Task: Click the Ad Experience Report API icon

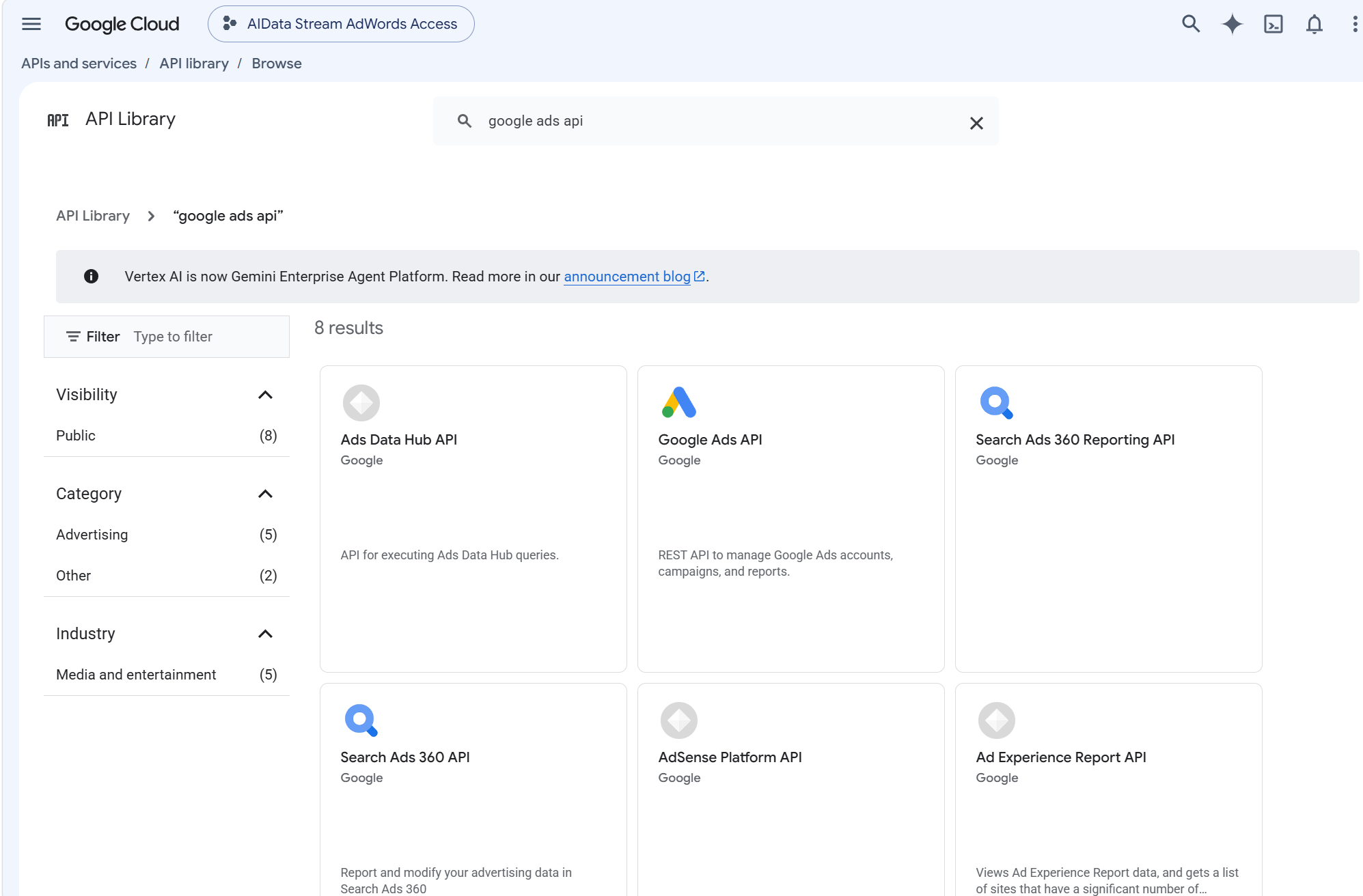Action: pos(997,720)
